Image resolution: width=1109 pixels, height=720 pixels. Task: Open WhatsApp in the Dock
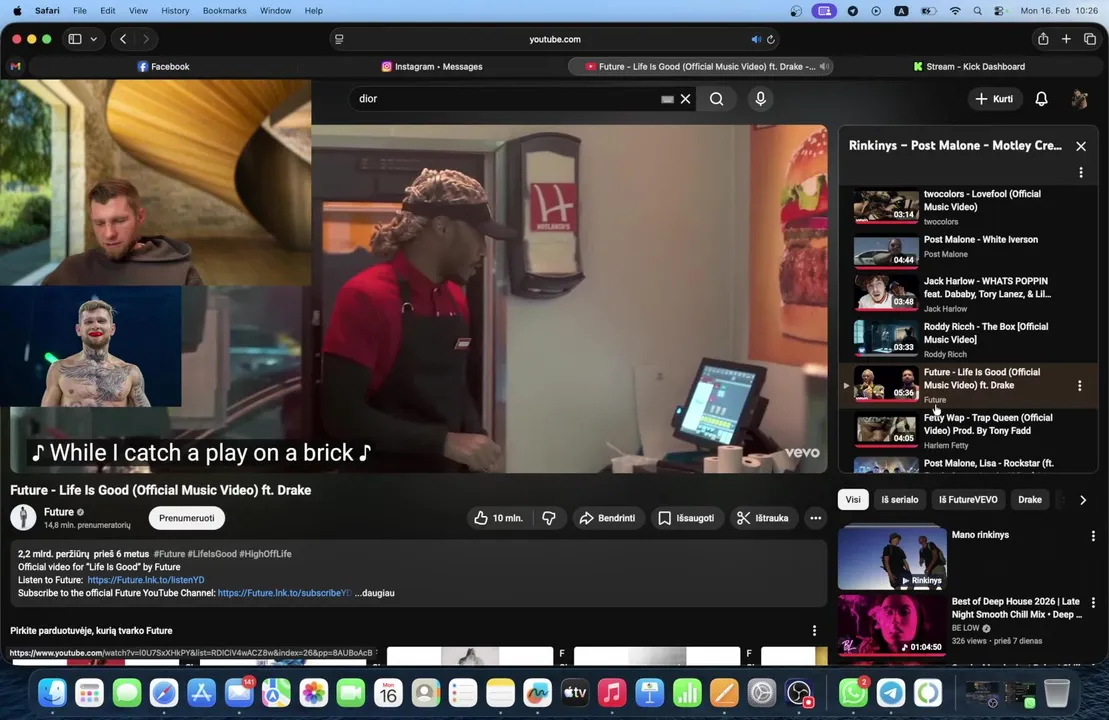853,693
